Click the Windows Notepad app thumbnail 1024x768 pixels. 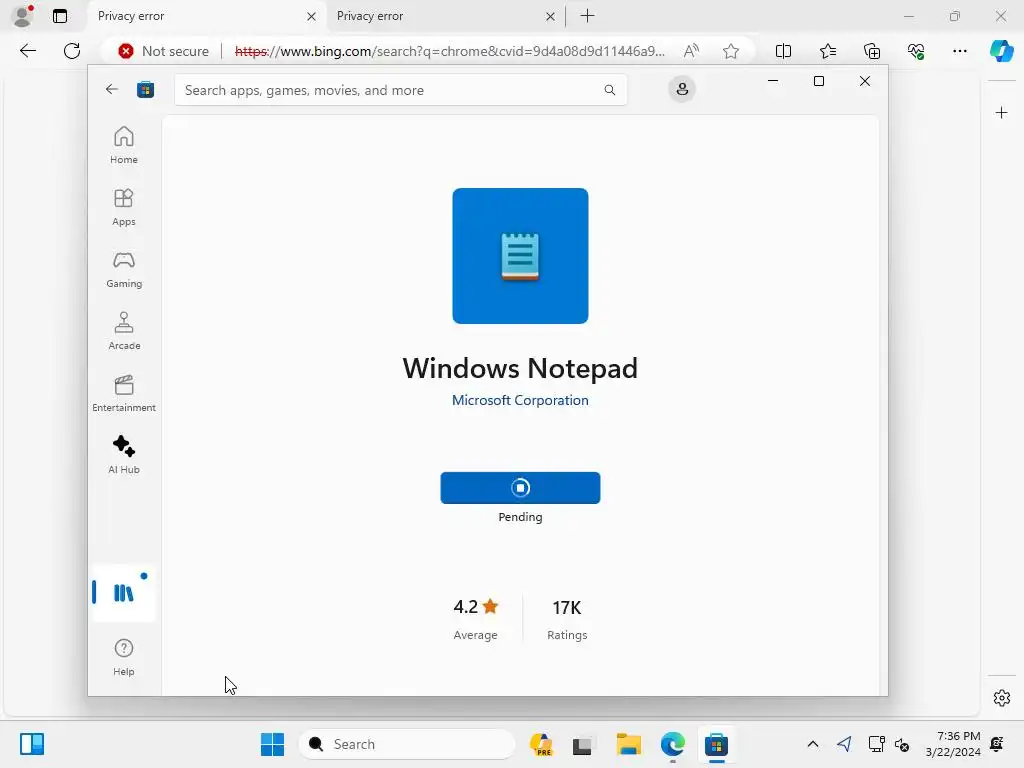click(x=520, y=256)
